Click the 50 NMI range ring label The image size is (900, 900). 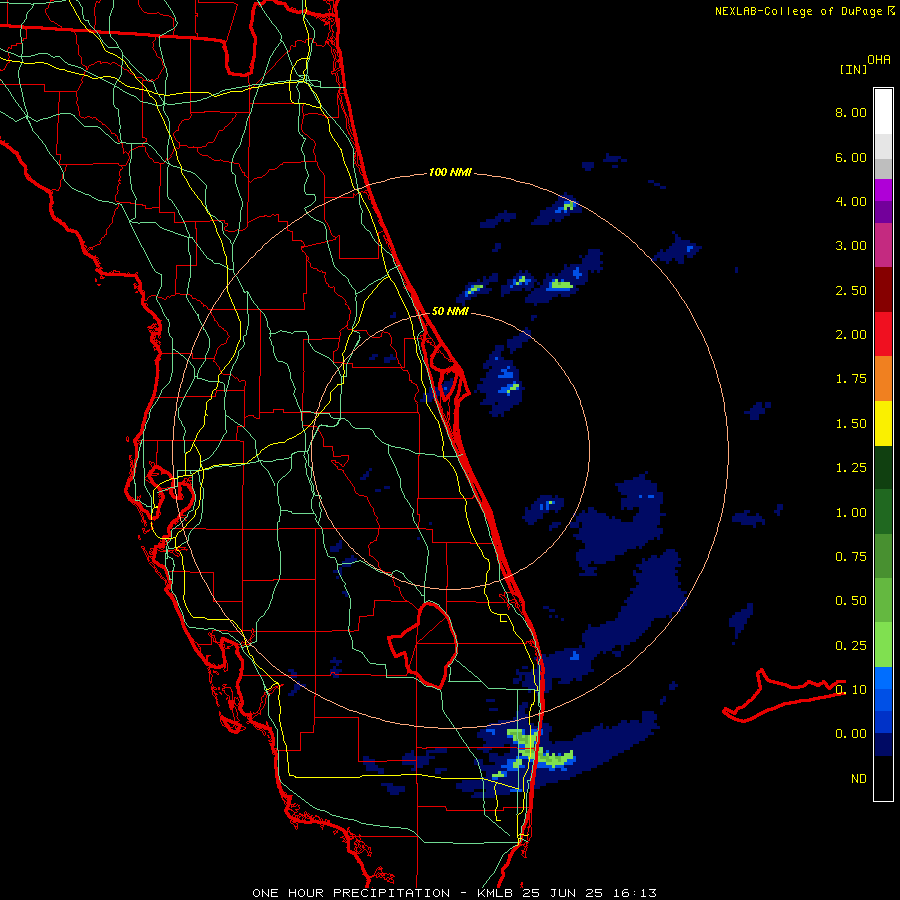click(450, 311)
